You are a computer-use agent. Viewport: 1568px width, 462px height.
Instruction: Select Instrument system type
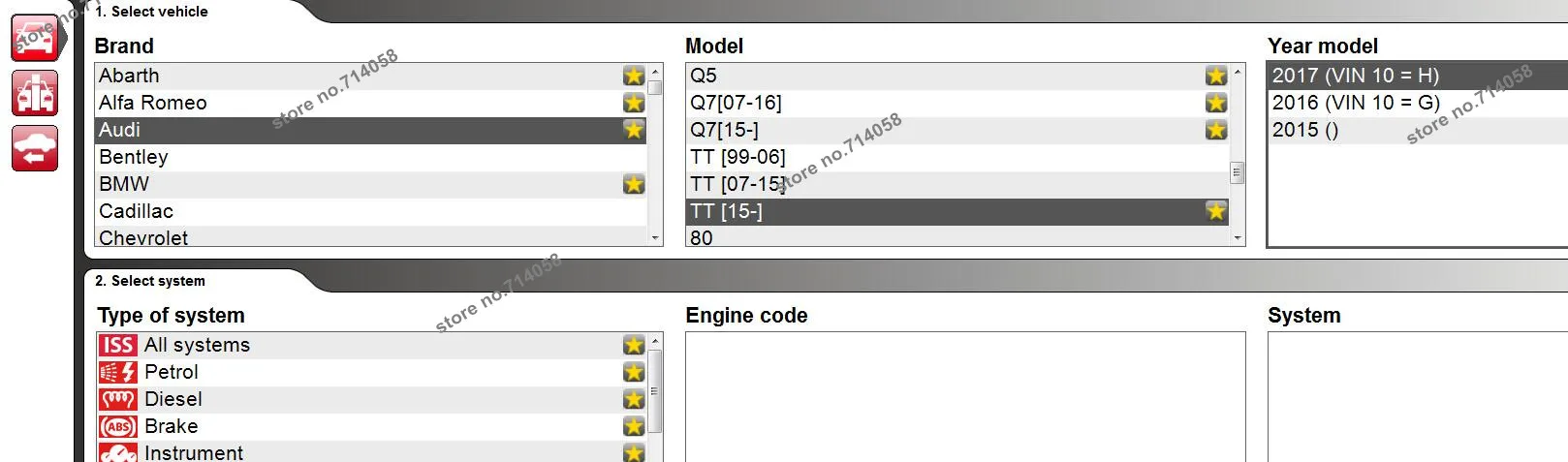coord(371,451)
